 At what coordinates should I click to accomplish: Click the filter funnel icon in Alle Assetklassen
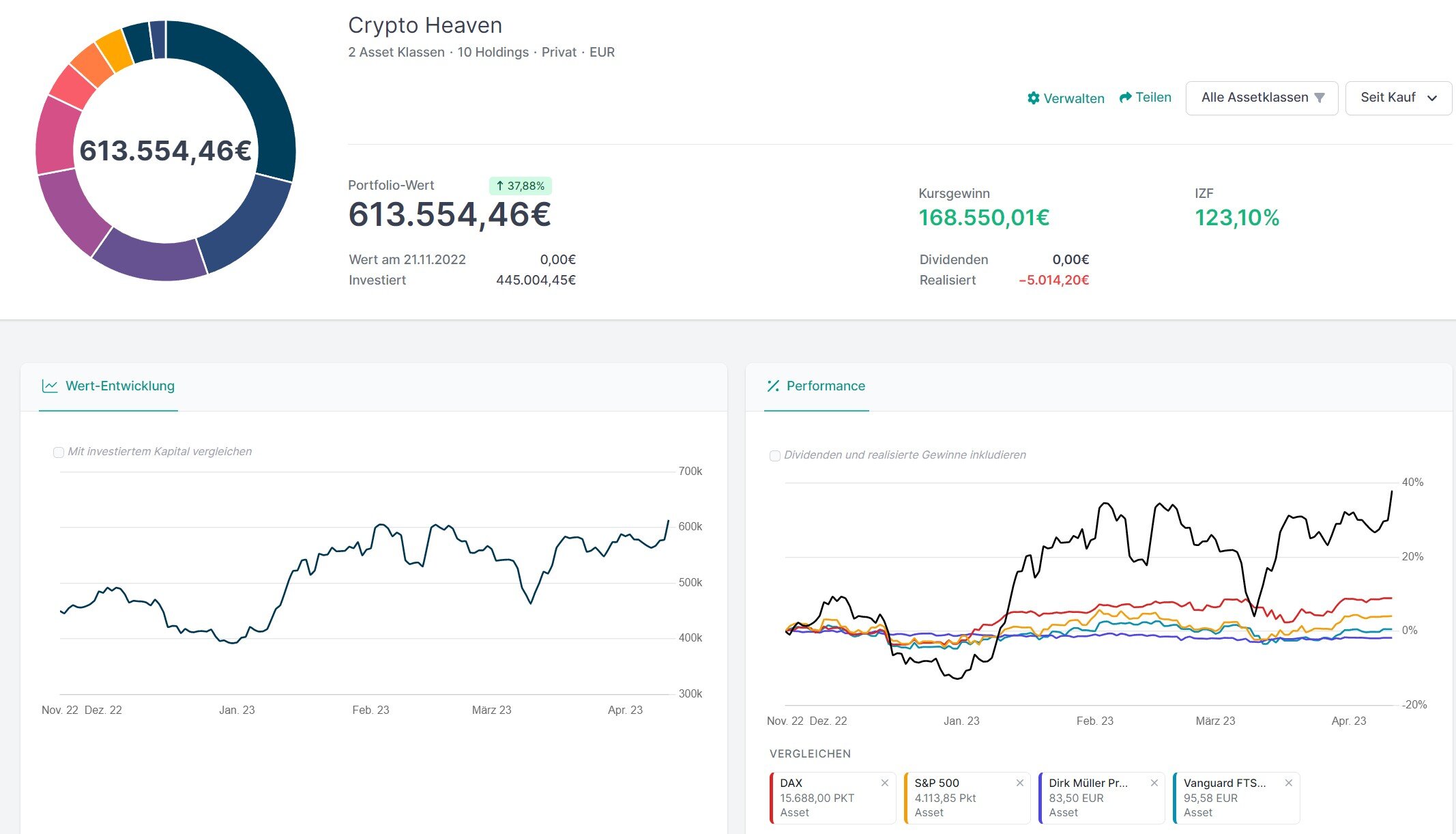click(1320, 98)
